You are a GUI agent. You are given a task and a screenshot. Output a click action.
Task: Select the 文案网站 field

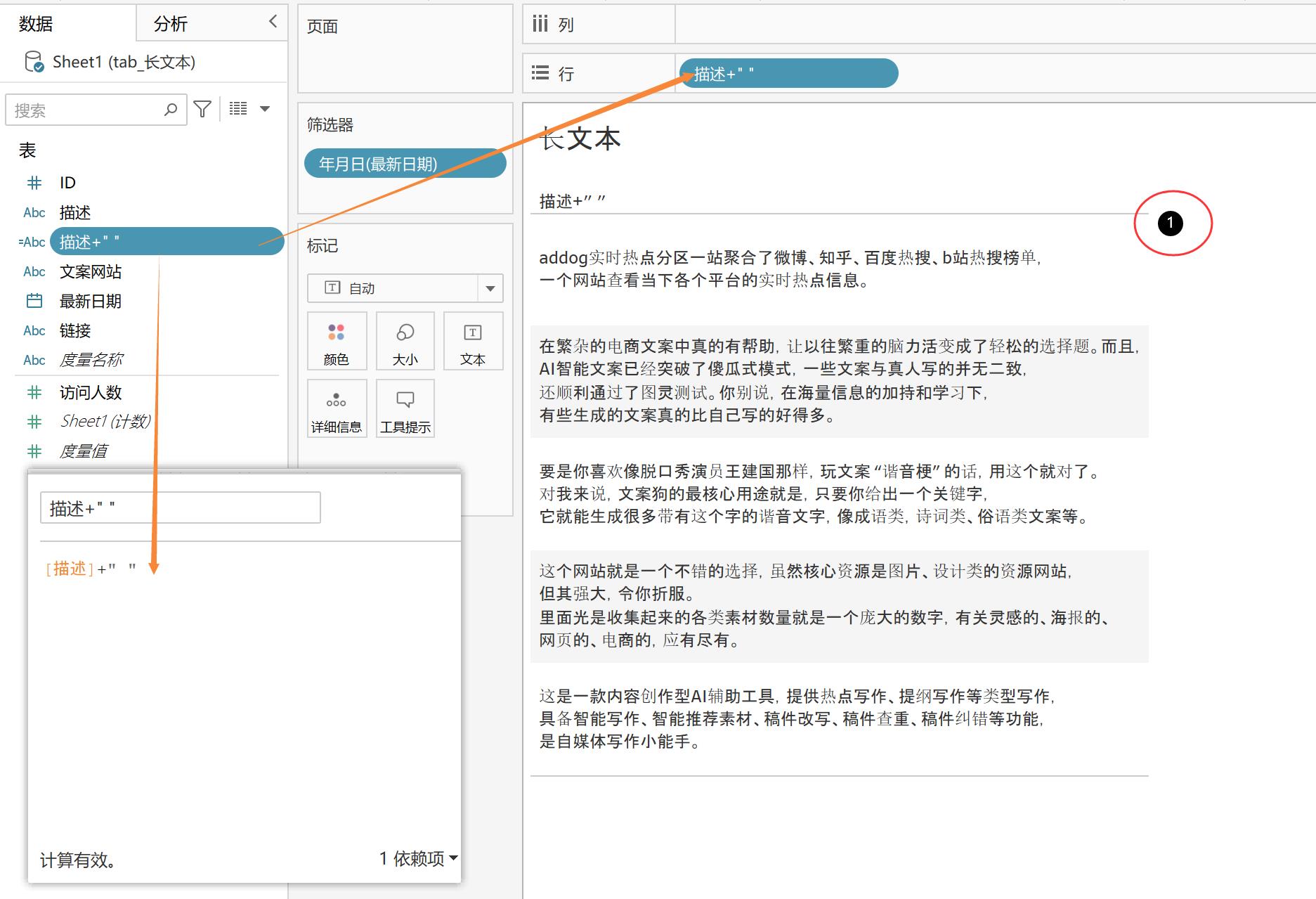pos(91,271)
